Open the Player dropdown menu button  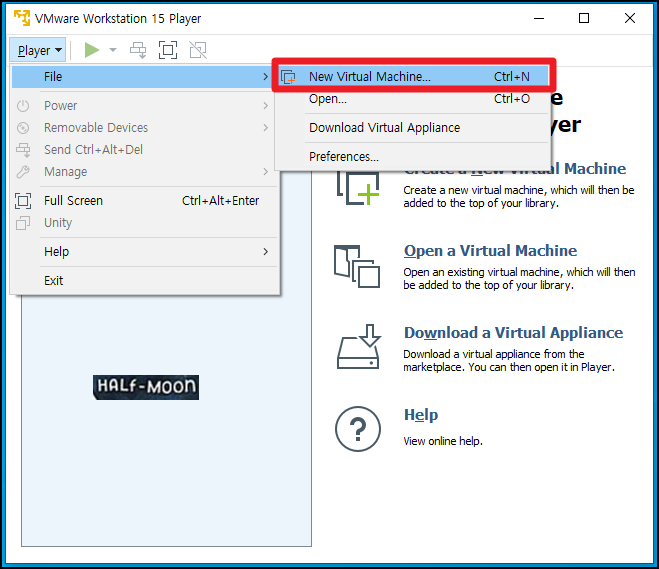point(38,50)
